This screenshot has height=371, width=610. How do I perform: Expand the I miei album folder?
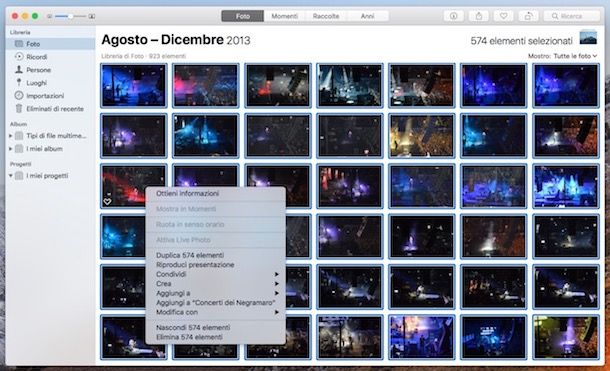tap(11, 149)
